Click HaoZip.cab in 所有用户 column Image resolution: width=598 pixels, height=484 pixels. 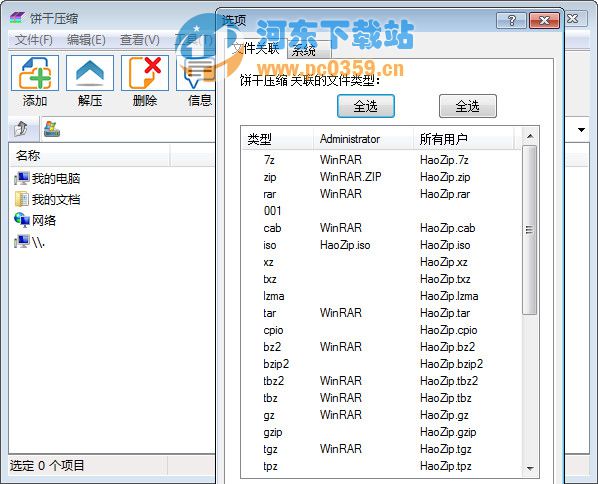[x=448, y=228]
